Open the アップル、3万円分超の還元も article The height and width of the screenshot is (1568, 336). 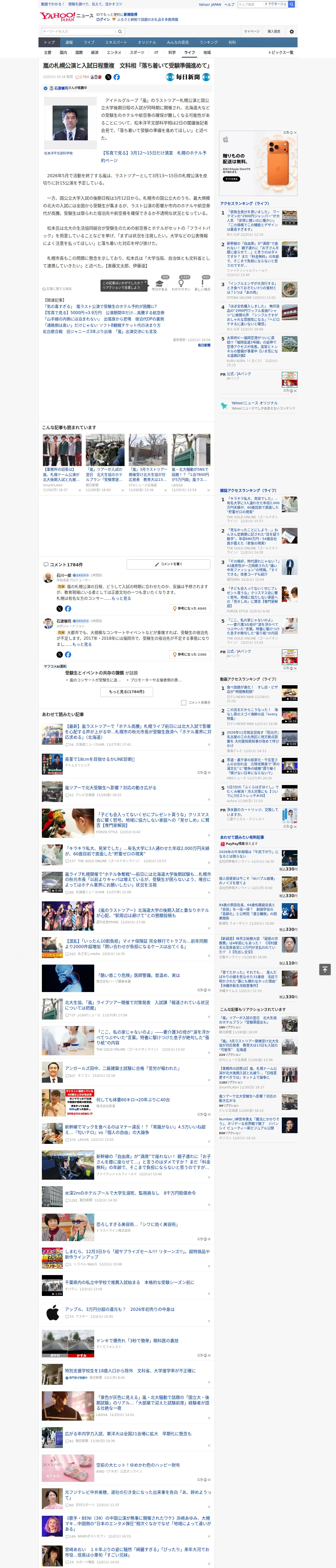pos(120,1309)
